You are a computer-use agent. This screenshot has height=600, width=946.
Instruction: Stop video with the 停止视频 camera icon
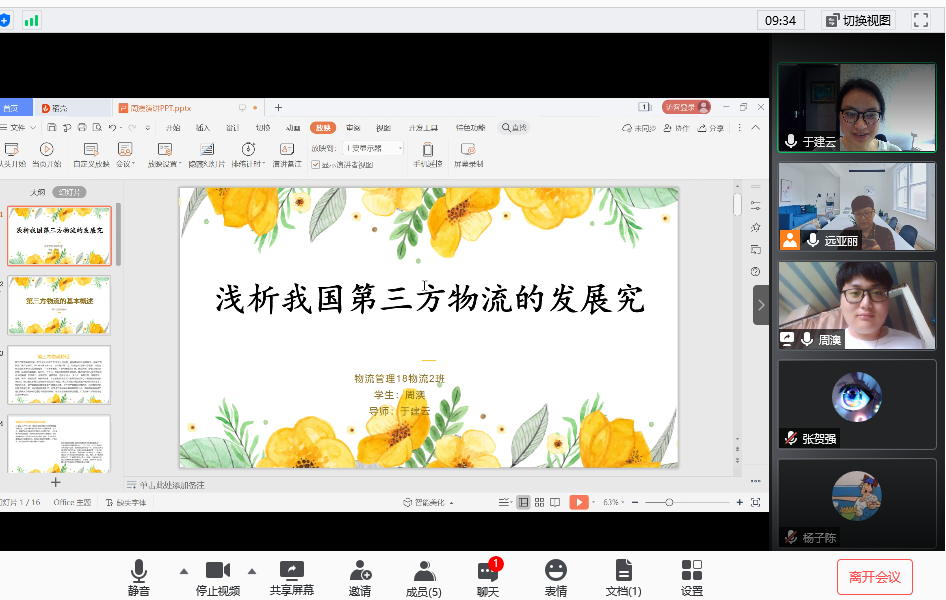pos(217,577)
